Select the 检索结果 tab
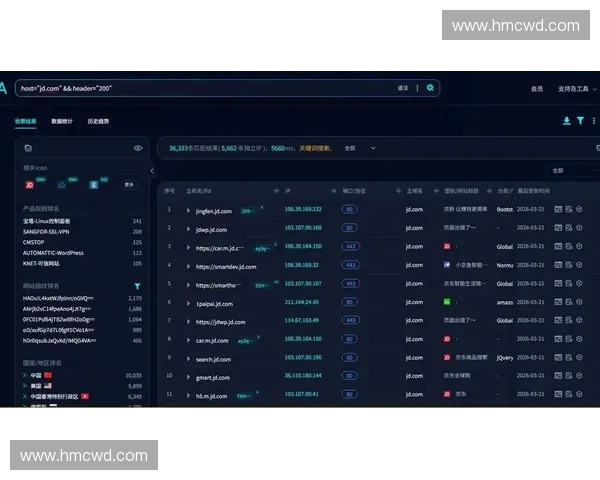This screenshot has width=600, height=480. (x=26, y=121)
